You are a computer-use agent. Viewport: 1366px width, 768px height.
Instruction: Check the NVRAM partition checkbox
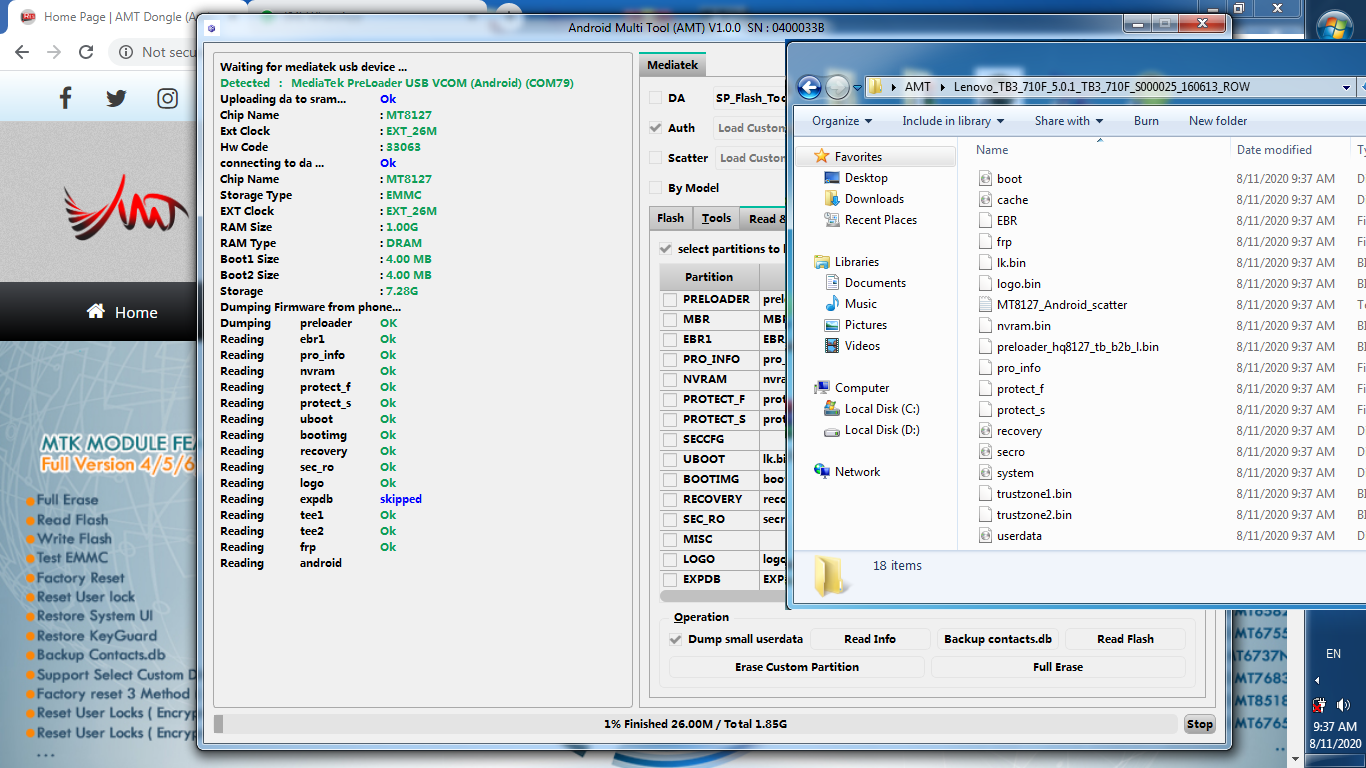[669, 379]
